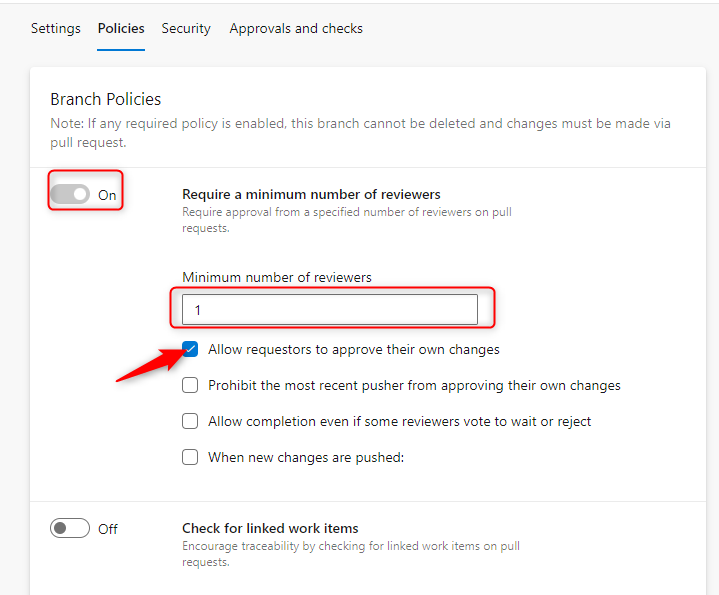Click the Branch Policies heading
719x595 pixels.
106,99
